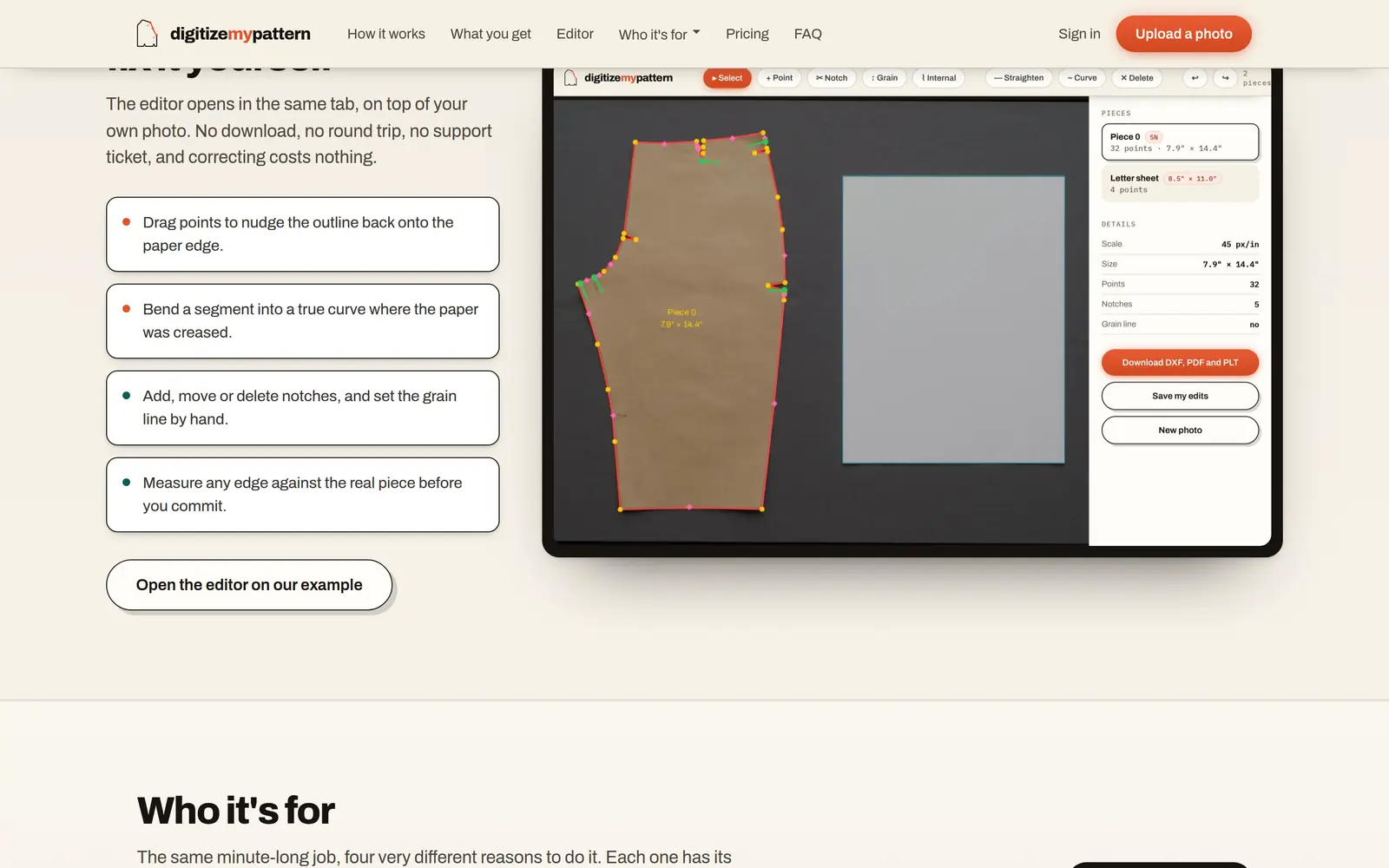Screen dimensions: 1389x868
Task: Click the Delete tool
Action: click(1137, 78)
